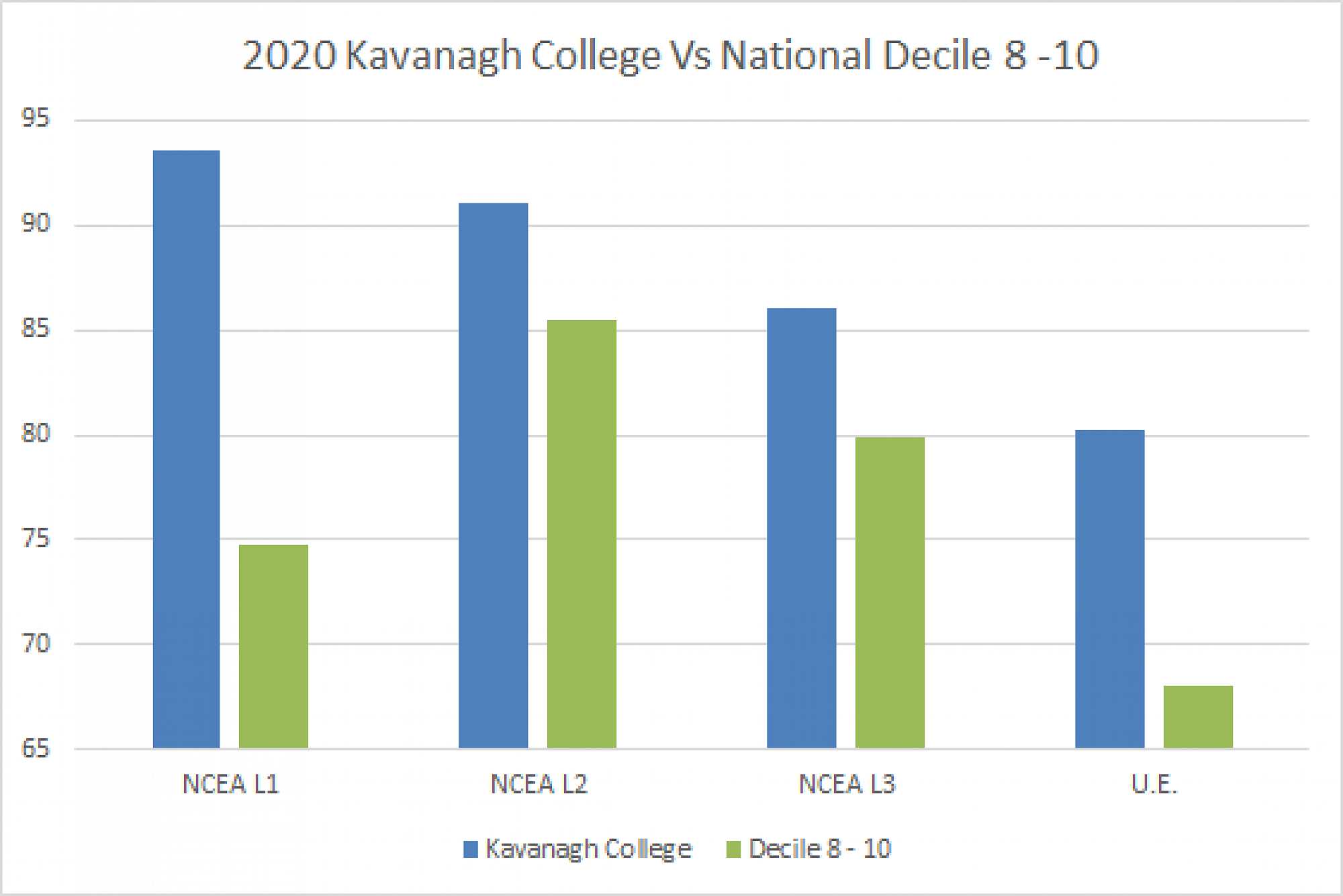
Task: Select the Decile 8 - 10 legend label
Action: tap(820, 849)
